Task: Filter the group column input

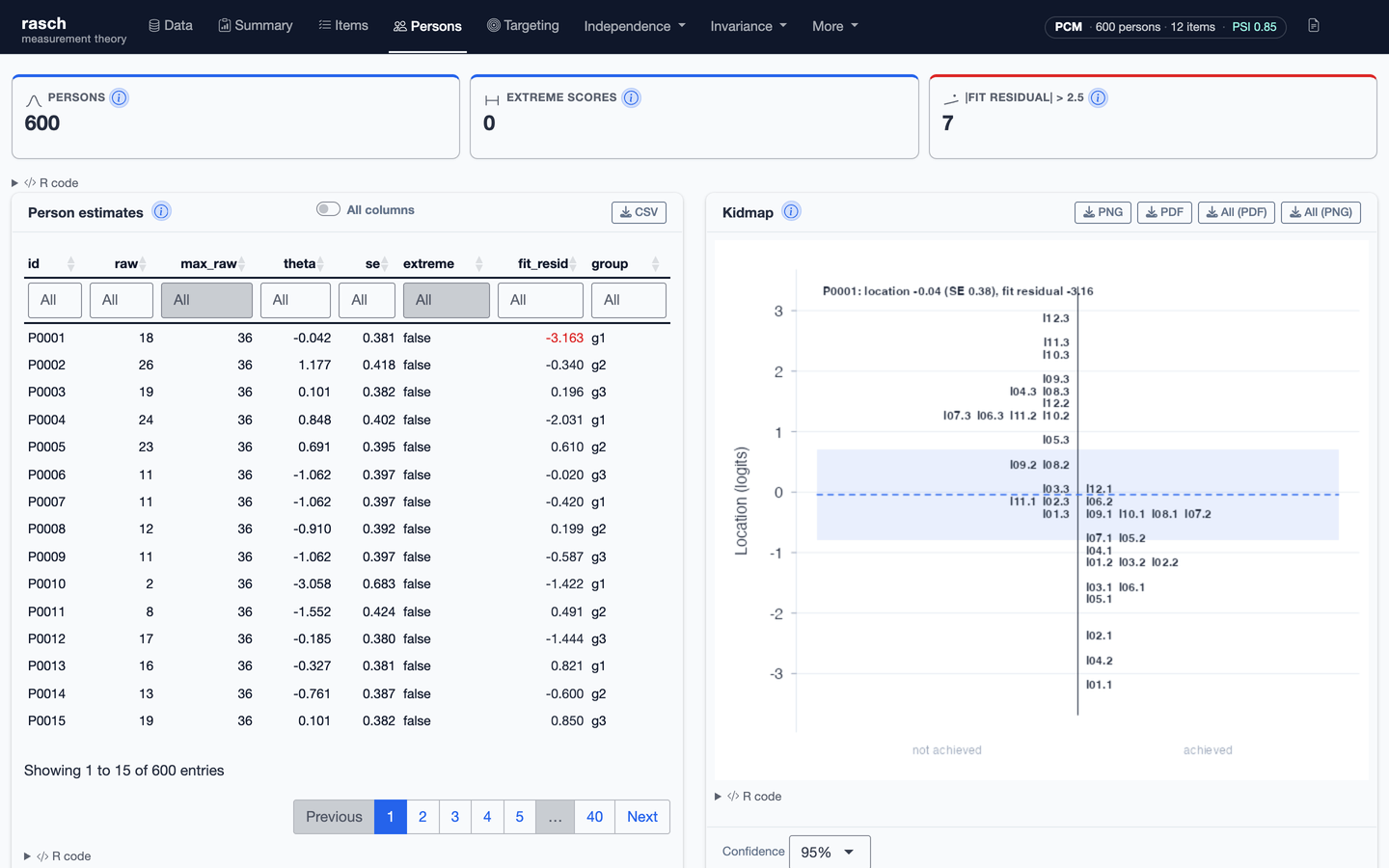Action: click(629, 300)
